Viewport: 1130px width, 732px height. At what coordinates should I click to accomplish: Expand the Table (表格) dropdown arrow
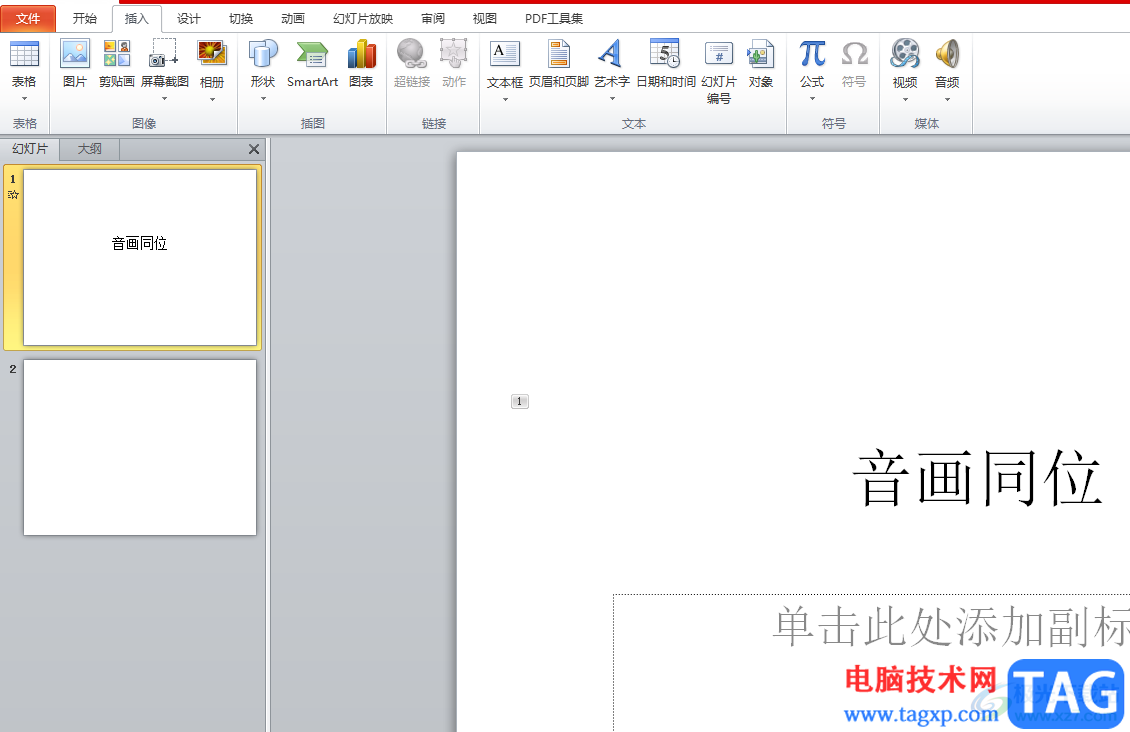coord(25,98)
